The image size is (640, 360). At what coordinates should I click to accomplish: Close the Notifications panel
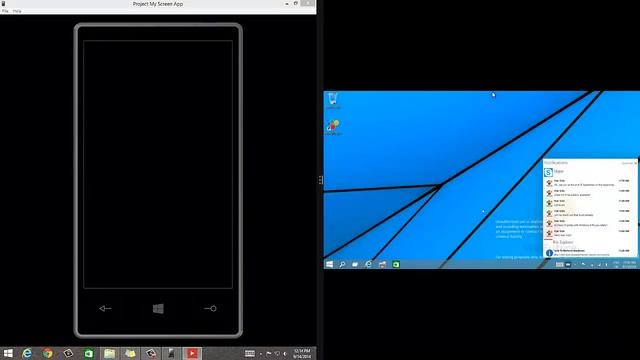click(636, 163)
